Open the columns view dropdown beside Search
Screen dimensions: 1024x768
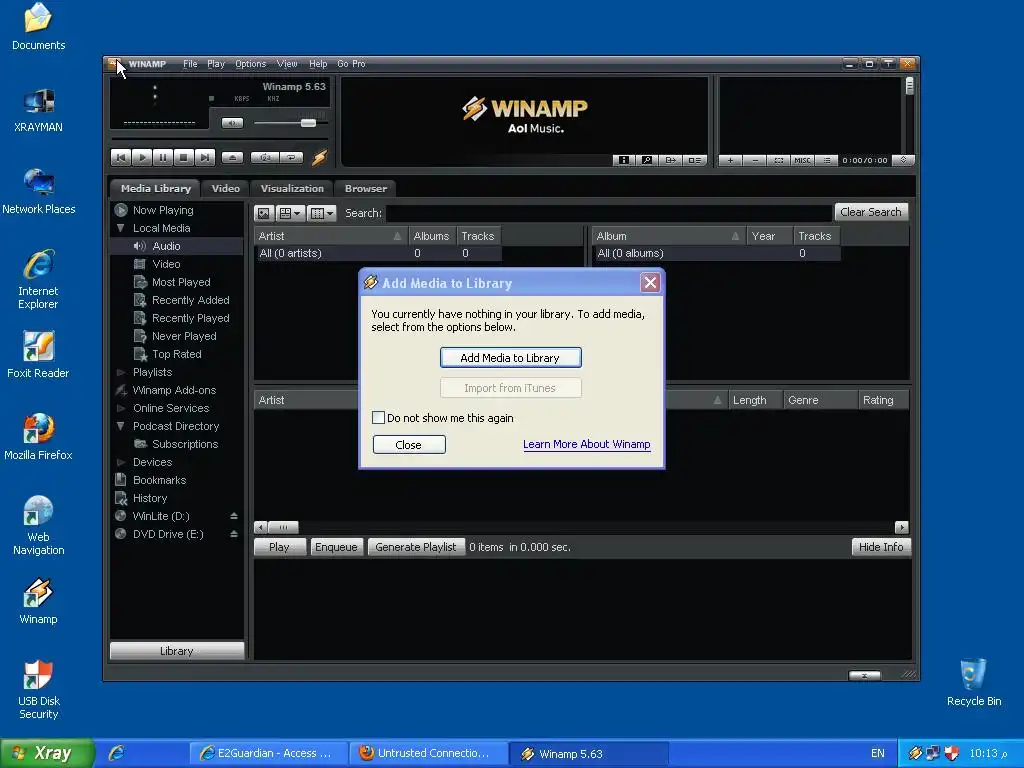pos(321,213)
